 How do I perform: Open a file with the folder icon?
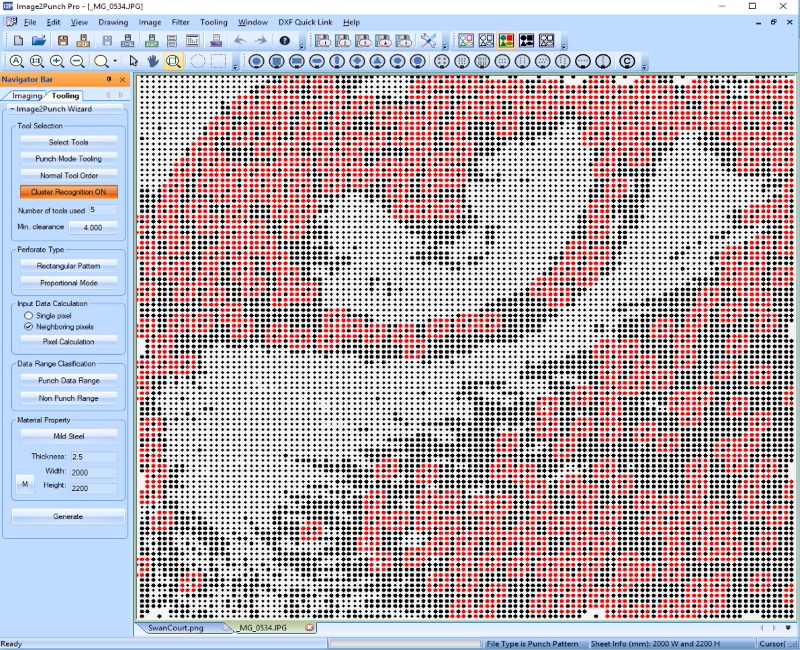pyautogui.click(x=39, y=41)
